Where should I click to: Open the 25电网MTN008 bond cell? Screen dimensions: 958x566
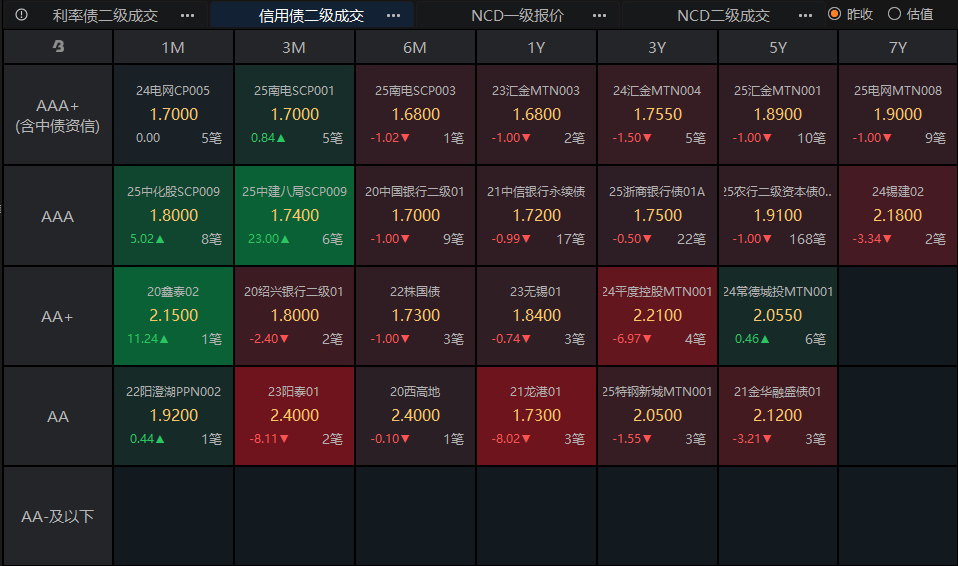click(x=898, y=115)
